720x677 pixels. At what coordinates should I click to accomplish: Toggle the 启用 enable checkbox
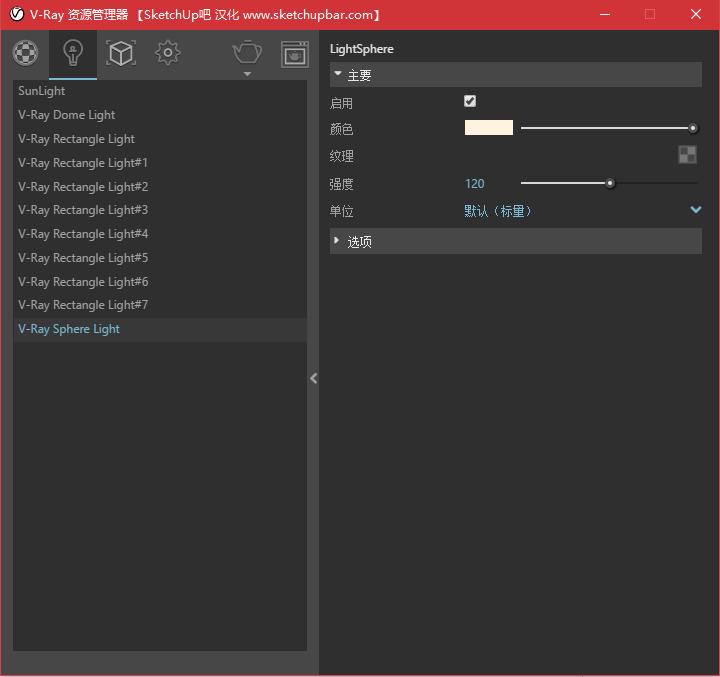pos(470,101)
